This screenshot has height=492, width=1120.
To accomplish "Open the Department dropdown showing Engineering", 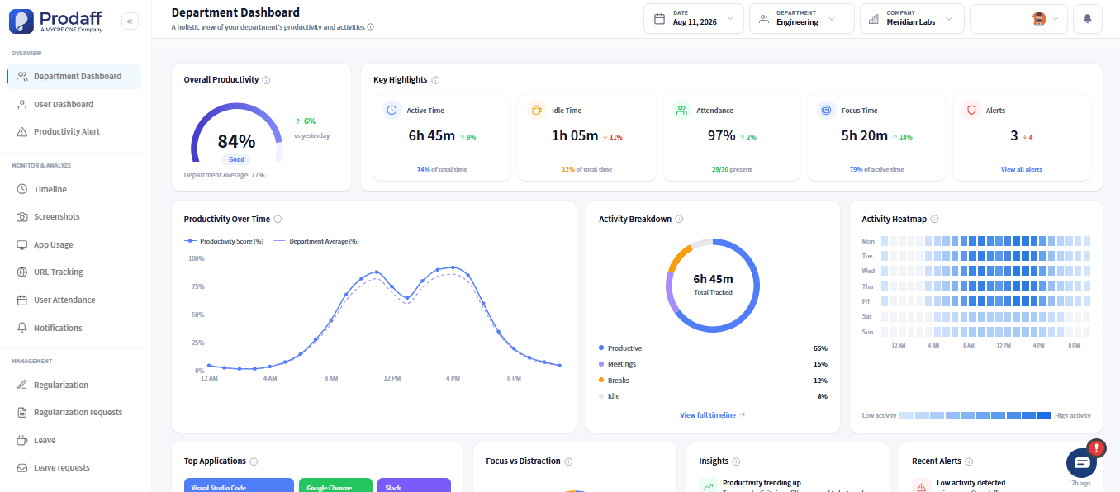I will [801, 19].
